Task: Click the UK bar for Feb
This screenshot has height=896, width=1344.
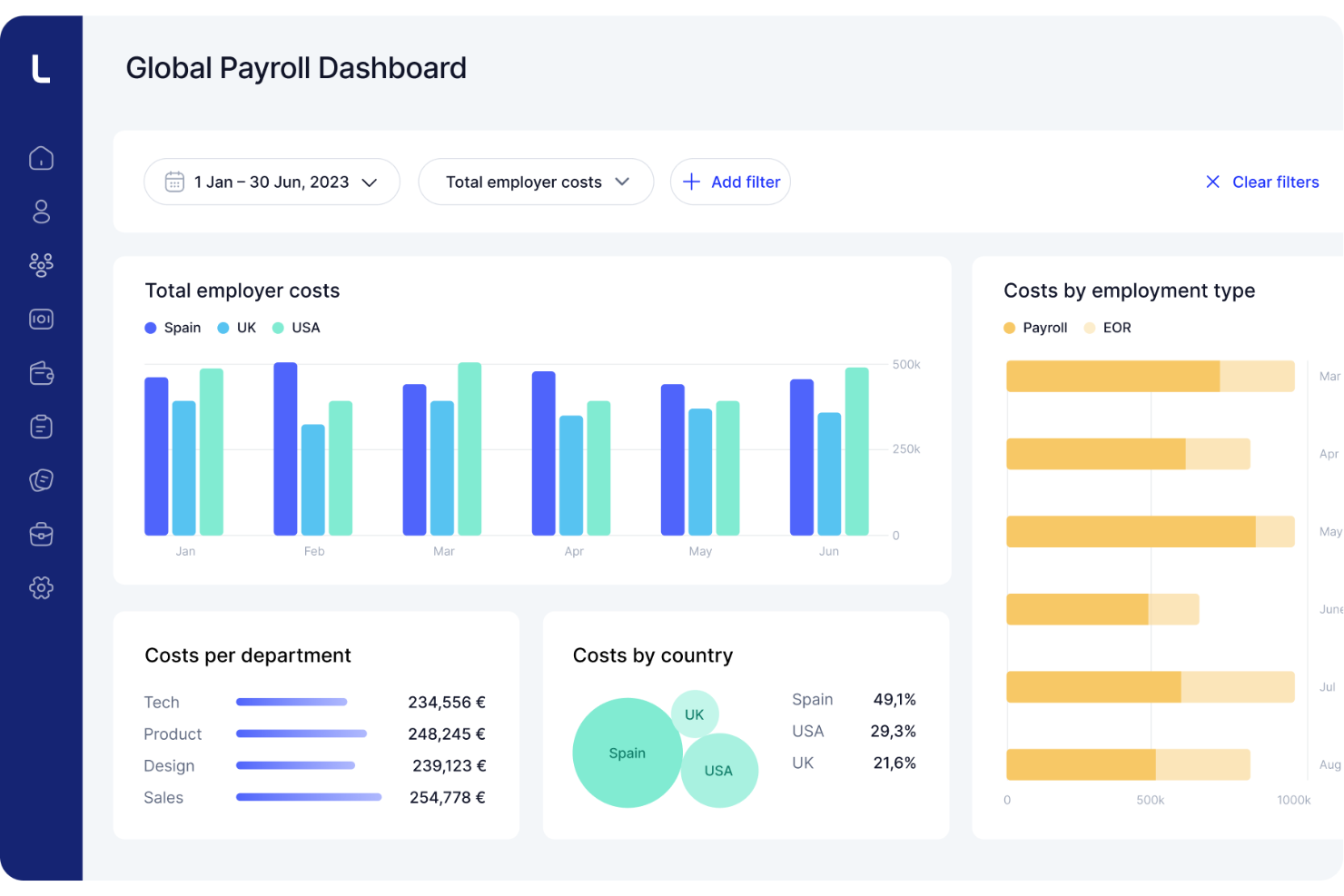Action: [x=313, y=479]
